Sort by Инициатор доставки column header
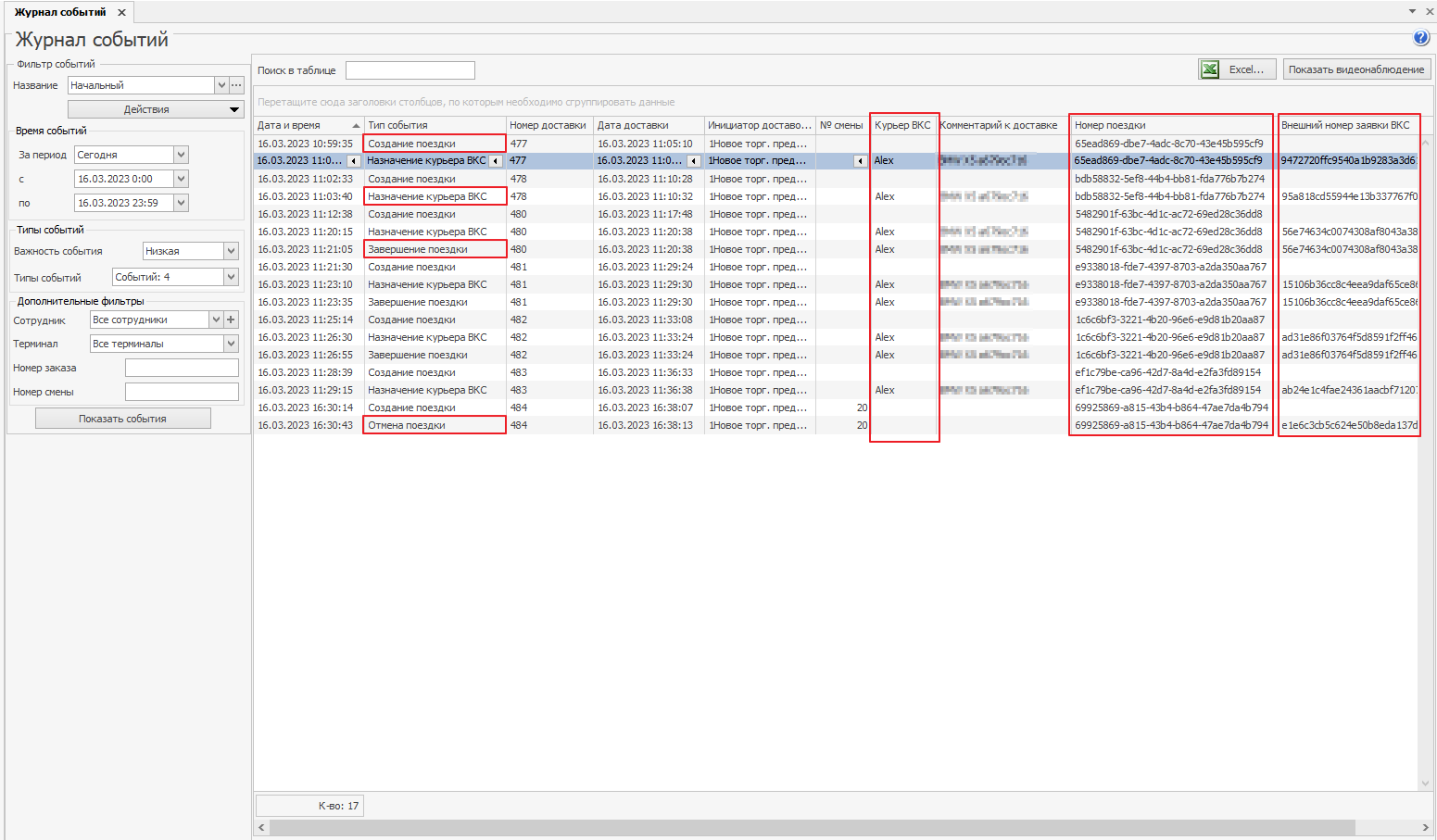The width and height of the screenshot is (1437, 840). (x=760, y=125)
